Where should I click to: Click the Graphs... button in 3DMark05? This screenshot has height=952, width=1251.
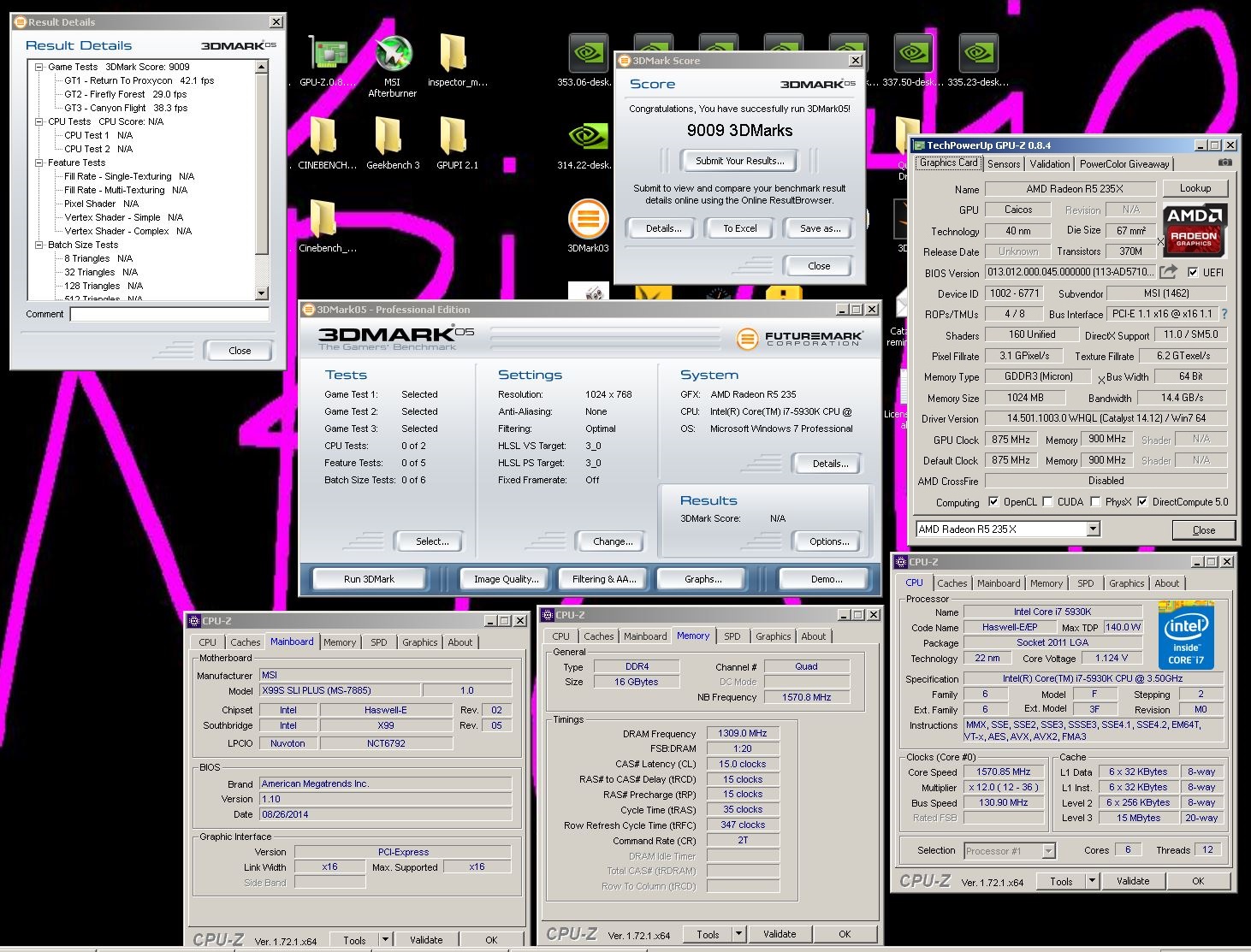click(x=703, y=579)
